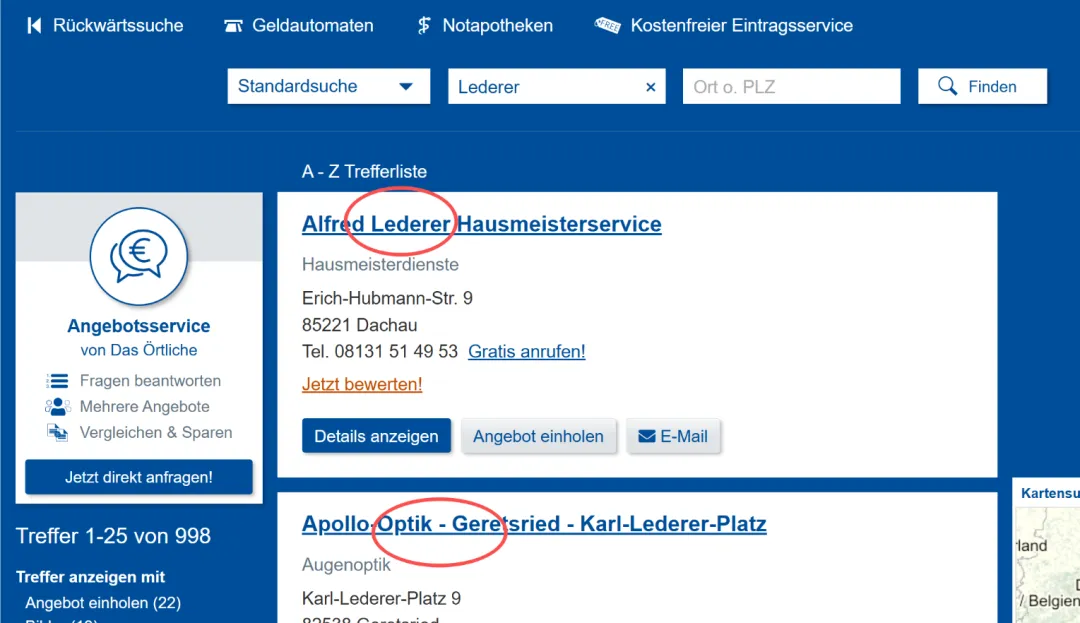Image resolution: width=1080 pixels, height=623 pixels.
Task: Open the Notapotheken menu item
Action: coord(497,26)
